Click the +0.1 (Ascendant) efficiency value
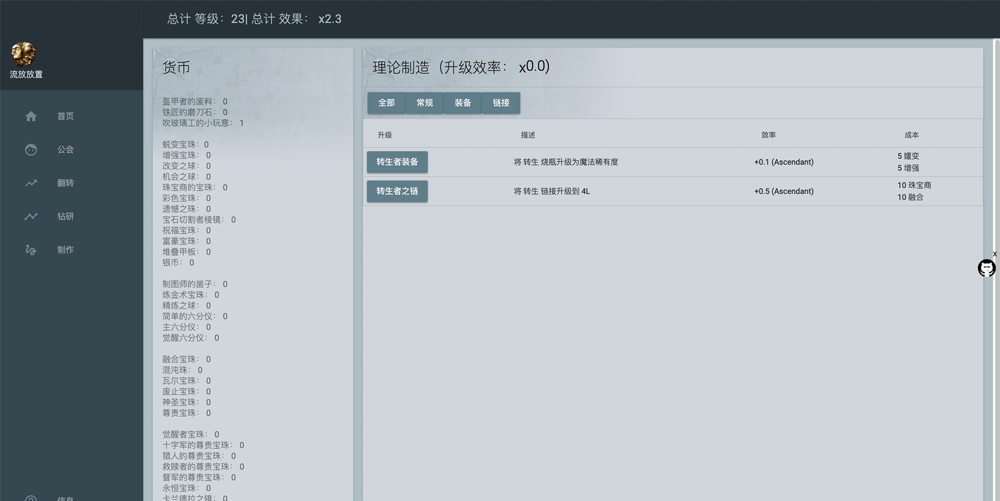Image resolution: width=1000 pixels, height=501 pixels. (784, 162)
